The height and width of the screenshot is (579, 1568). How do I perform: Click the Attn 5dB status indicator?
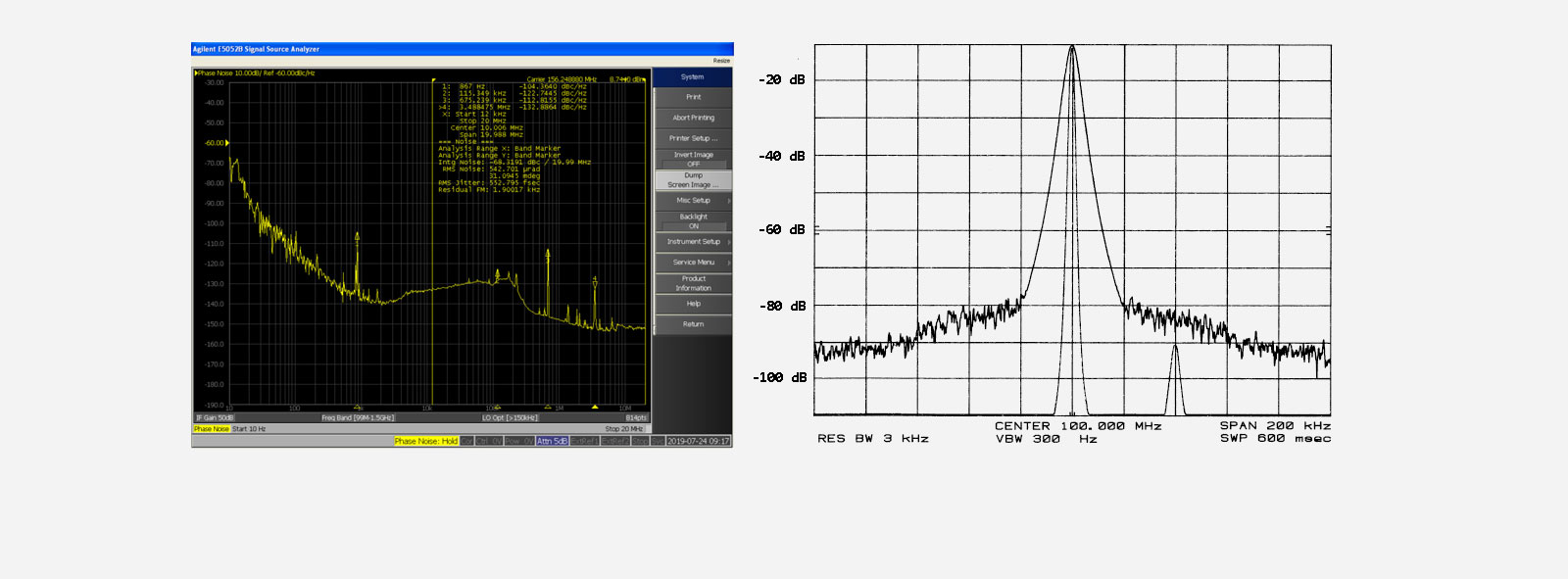552,441
